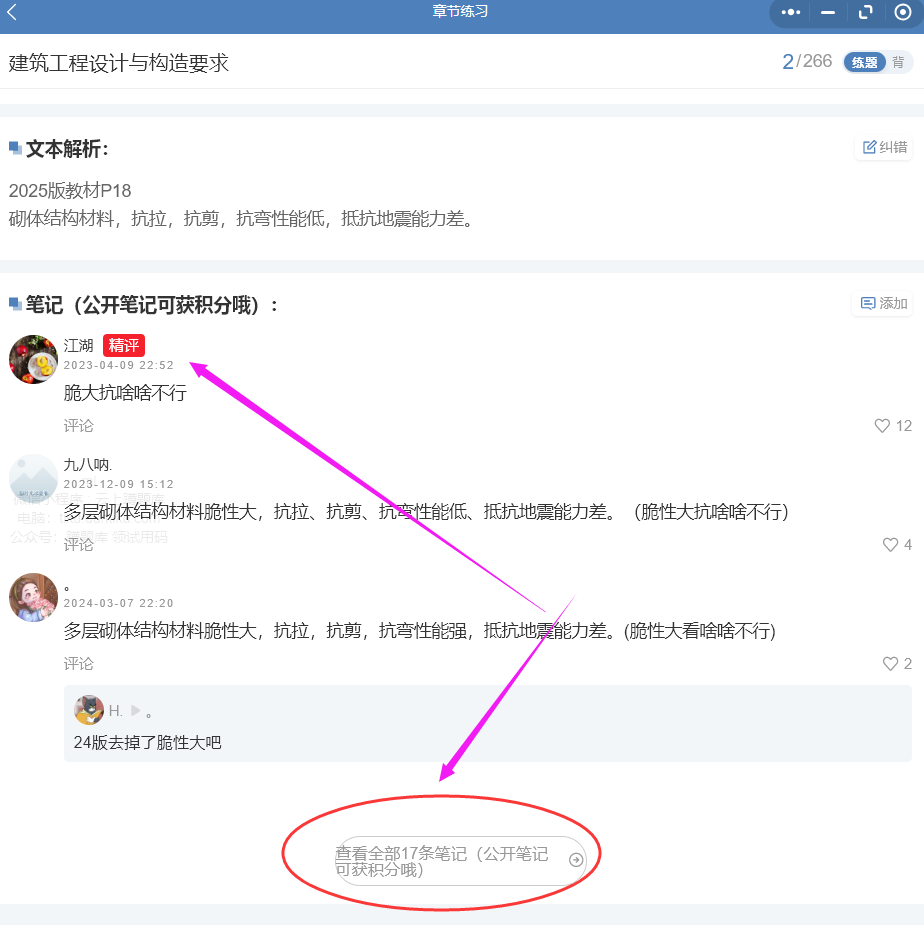The height and width of the screenshot is (925, 924).
Task: Click note text 脆大抗啥啥不行
Action: click(125, 392)
